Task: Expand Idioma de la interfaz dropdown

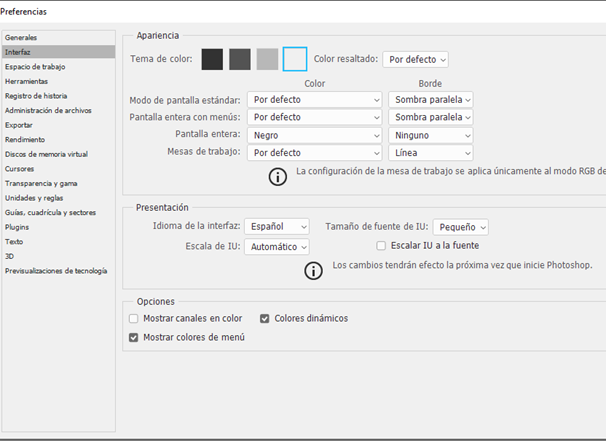Action: [x=277, y=227]
